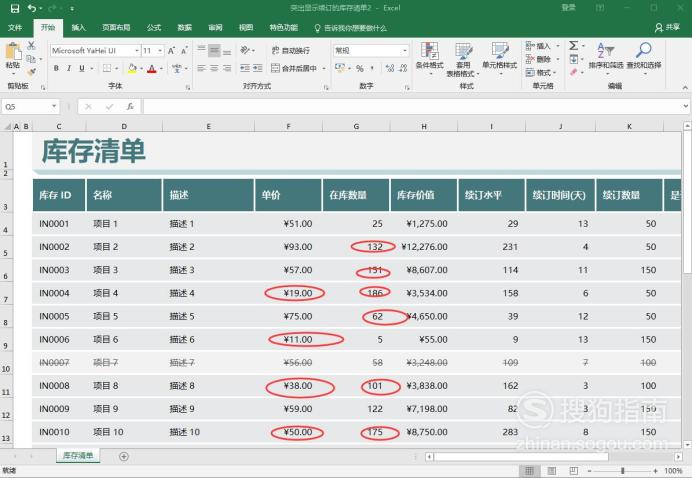692x478 pixels.
Task: Click the 共享 Share button
Action: pyautogui.click(x=667, y=27)
